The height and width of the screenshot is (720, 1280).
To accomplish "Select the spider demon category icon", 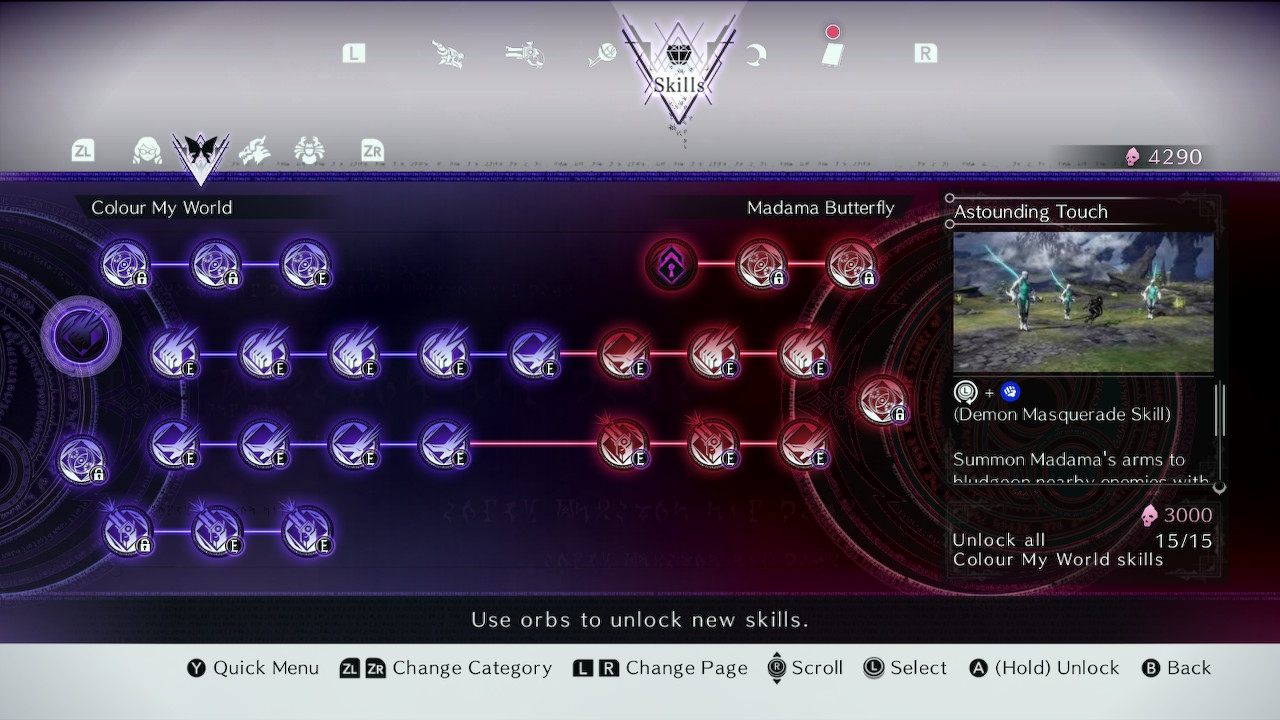I will 309,151.
